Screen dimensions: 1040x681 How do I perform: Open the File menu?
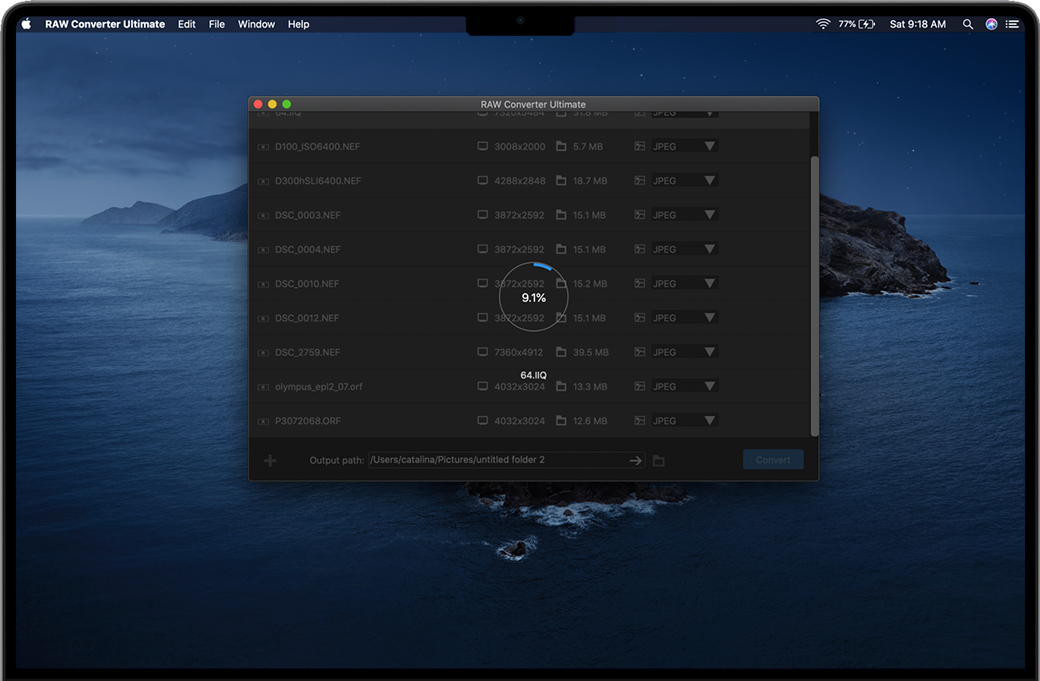[x=217, y=24]
